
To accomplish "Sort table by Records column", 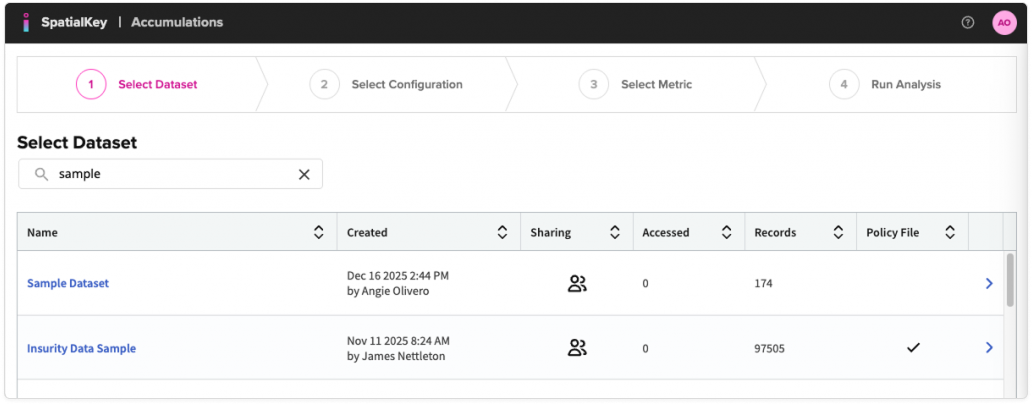I will coord(837,232).
